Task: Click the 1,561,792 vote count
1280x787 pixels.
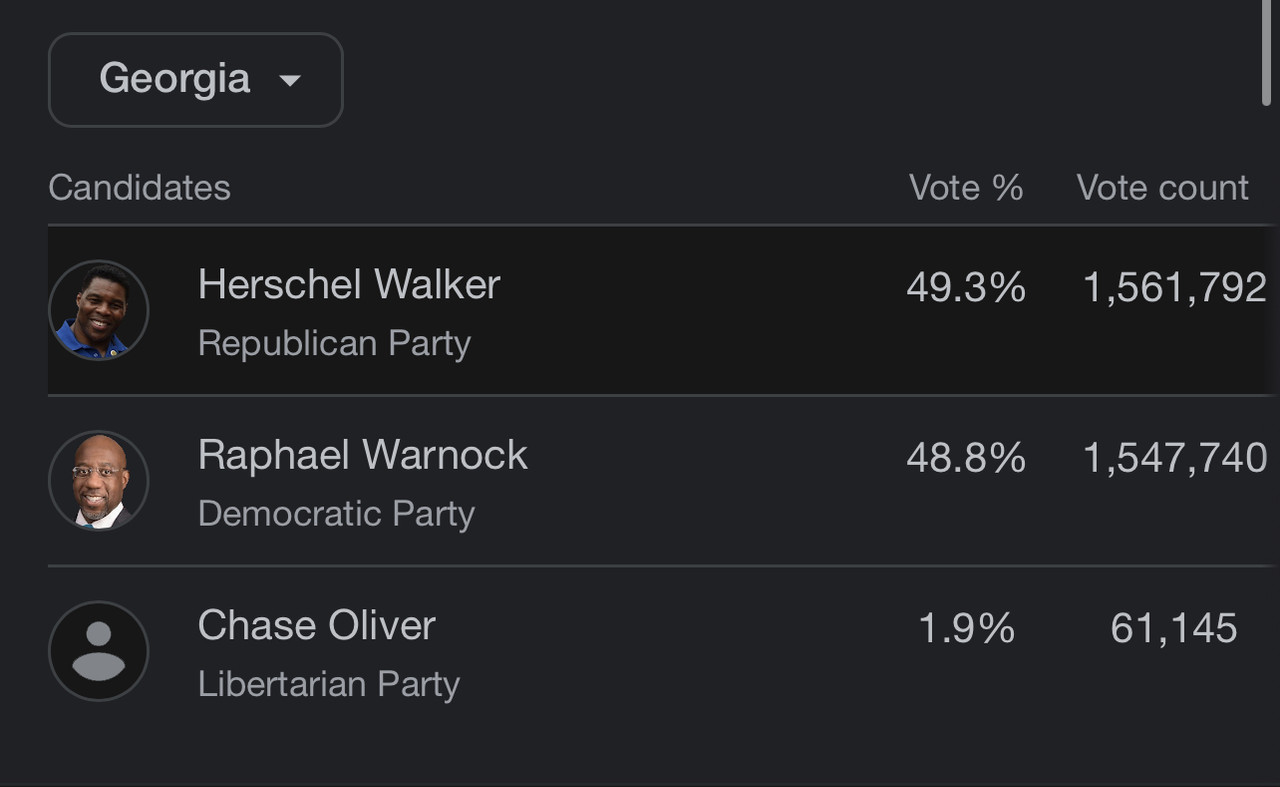Action: click(x=1175, y=288)
